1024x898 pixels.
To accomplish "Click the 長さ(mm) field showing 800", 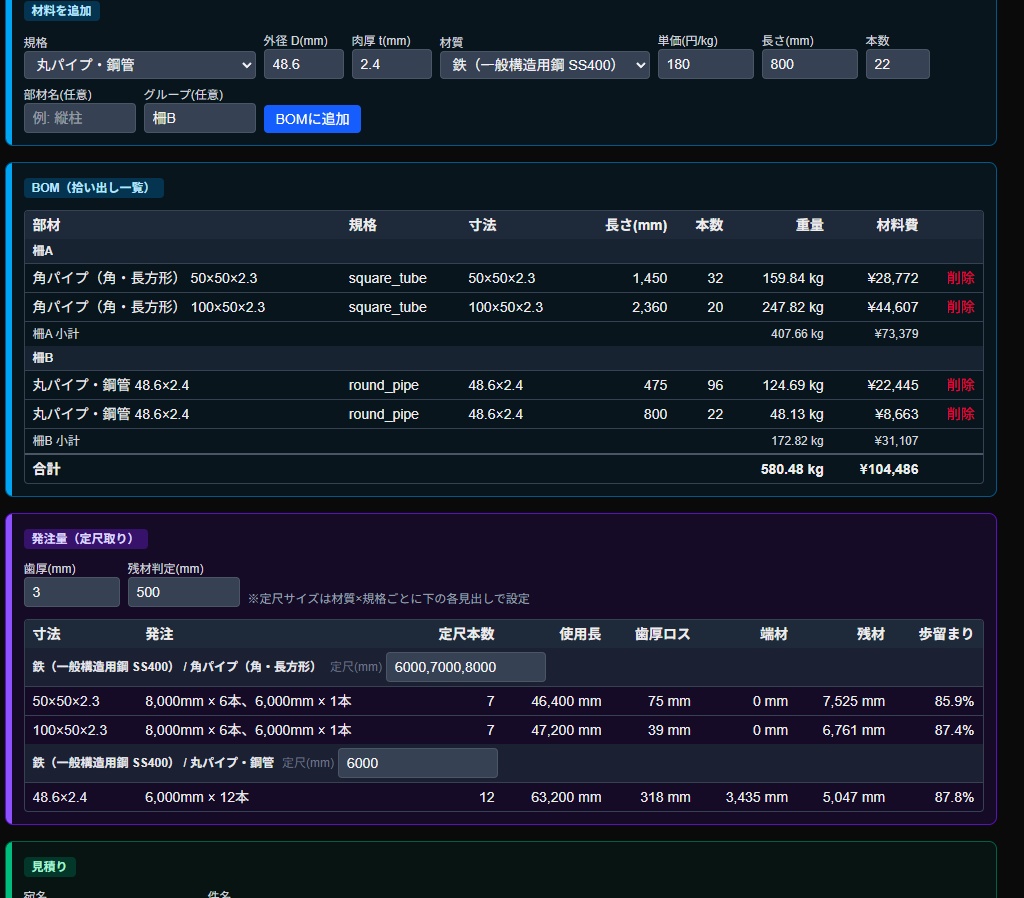I will [x=809, y=64].
